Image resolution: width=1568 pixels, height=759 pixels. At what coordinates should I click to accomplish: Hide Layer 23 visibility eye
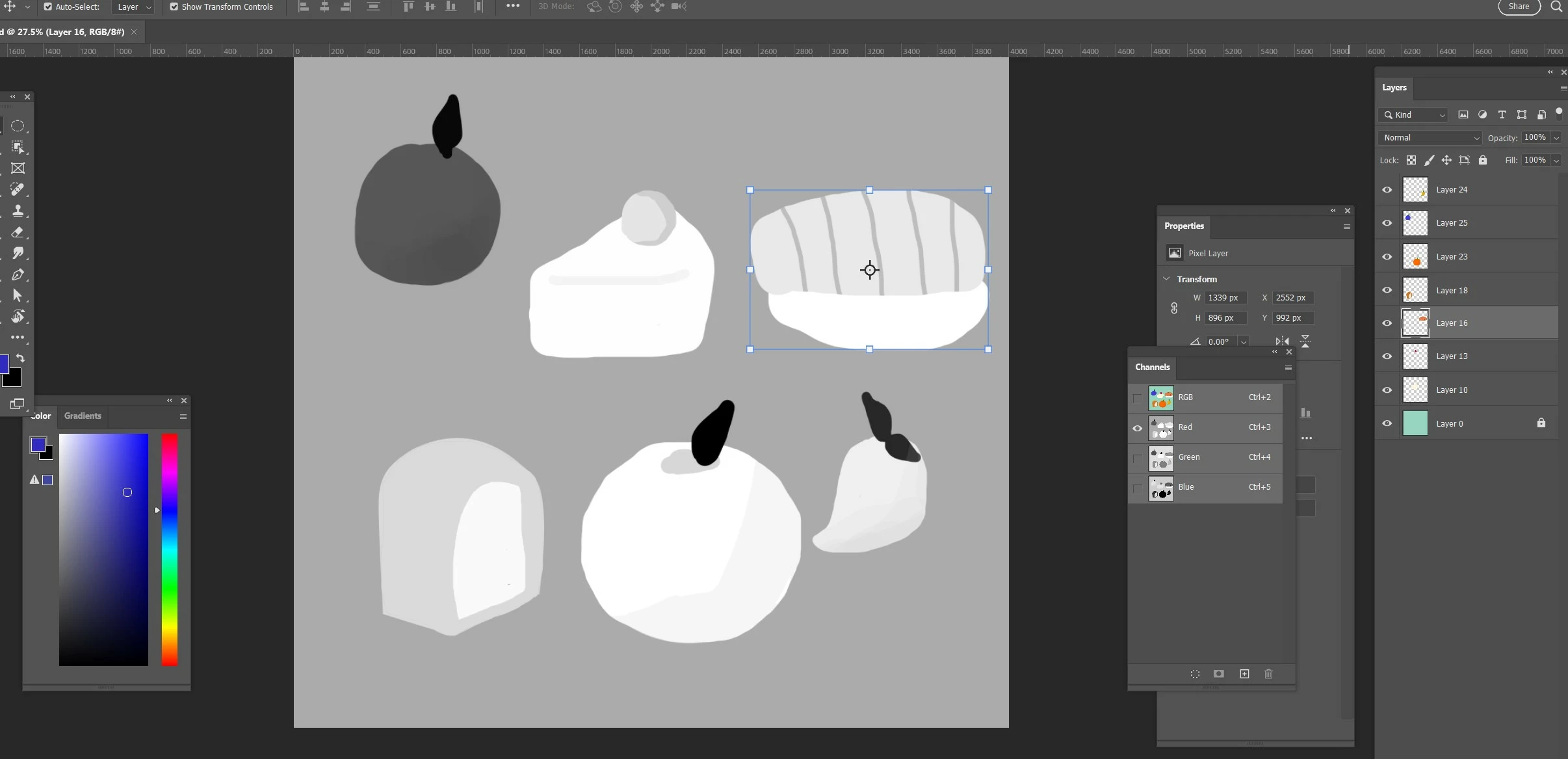(x=1387, y=257)
